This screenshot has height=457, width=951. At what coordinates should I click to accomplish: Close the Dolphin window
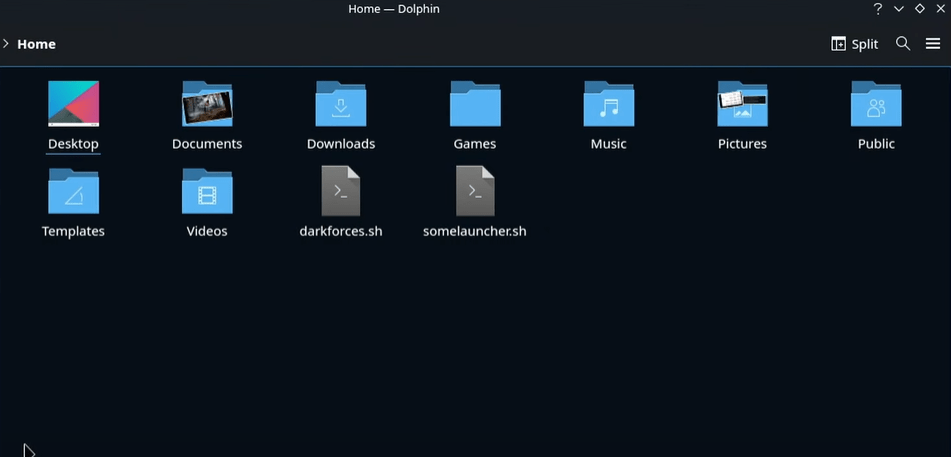pos(941,9)
